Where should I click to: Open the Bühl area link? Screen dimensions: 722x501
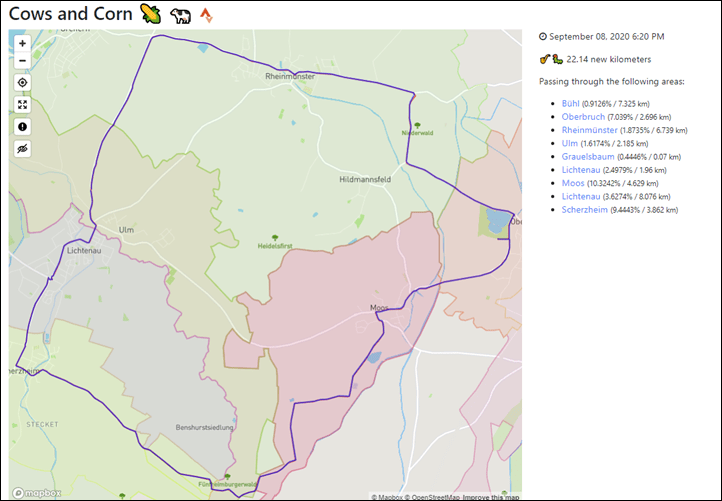570,104
